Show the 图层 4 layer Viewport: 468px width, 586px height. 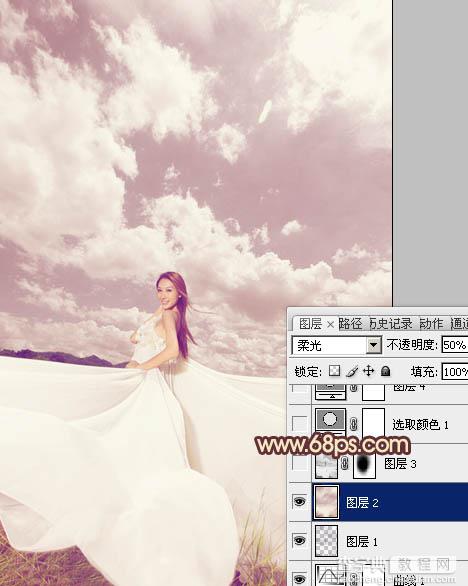coord(299,389)
